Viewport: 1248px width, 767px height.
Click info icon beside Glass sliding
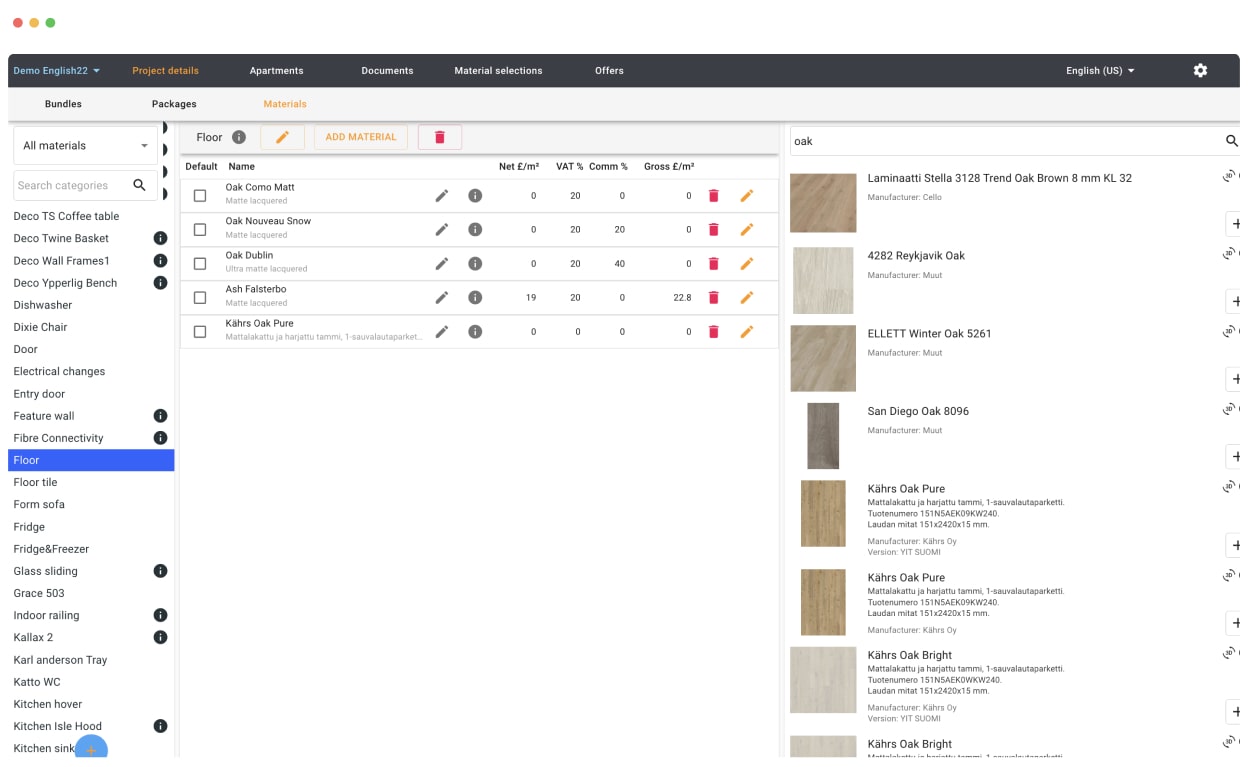(x=160, y=571)
